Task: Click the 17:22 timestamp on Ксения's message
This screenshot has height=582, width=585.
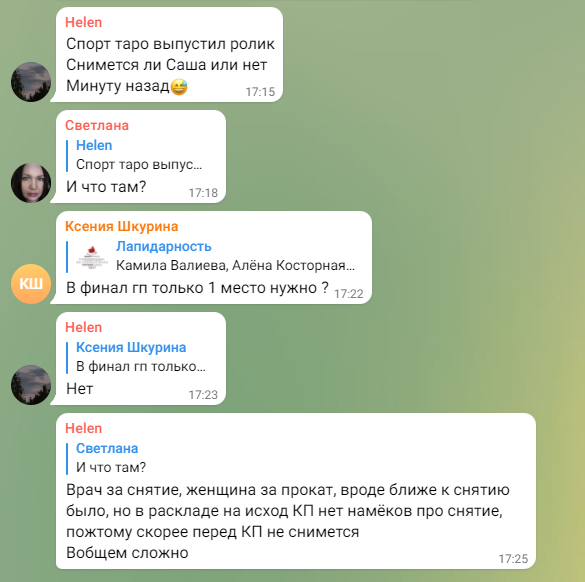Action: (x=348, y=294)
